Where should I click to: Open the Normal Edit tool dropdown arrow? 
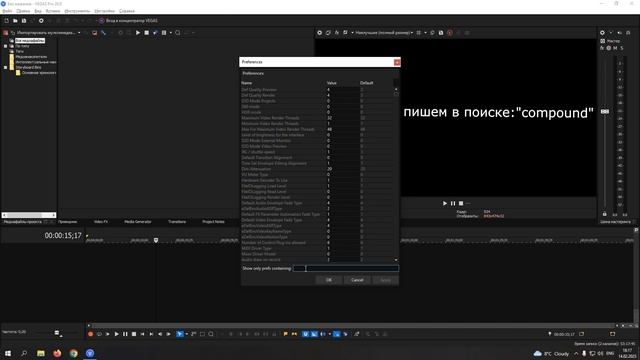[x=187, y=334]
